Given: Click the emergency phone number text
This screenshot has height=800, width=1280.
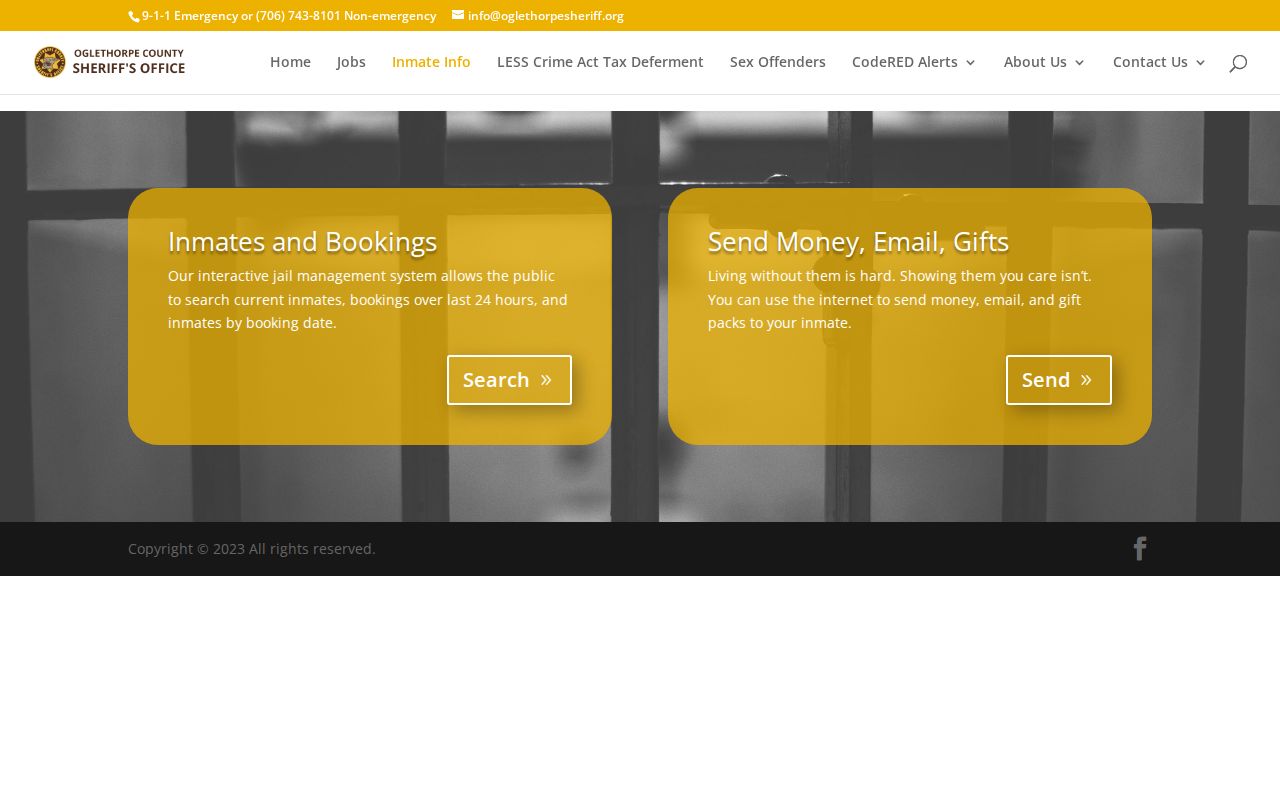Looking at the screenshot, I should (289, 16).
